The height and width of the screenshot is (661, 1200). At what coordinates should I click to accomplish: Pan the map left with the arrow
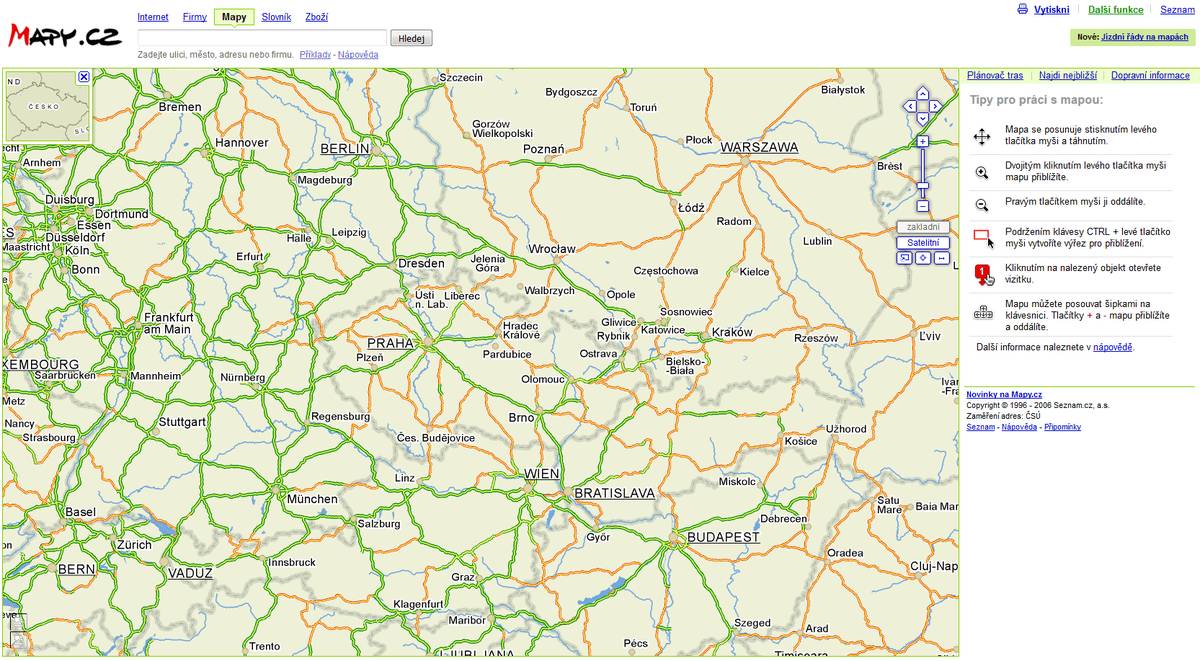pyautogui.click(x=910, y=106)
